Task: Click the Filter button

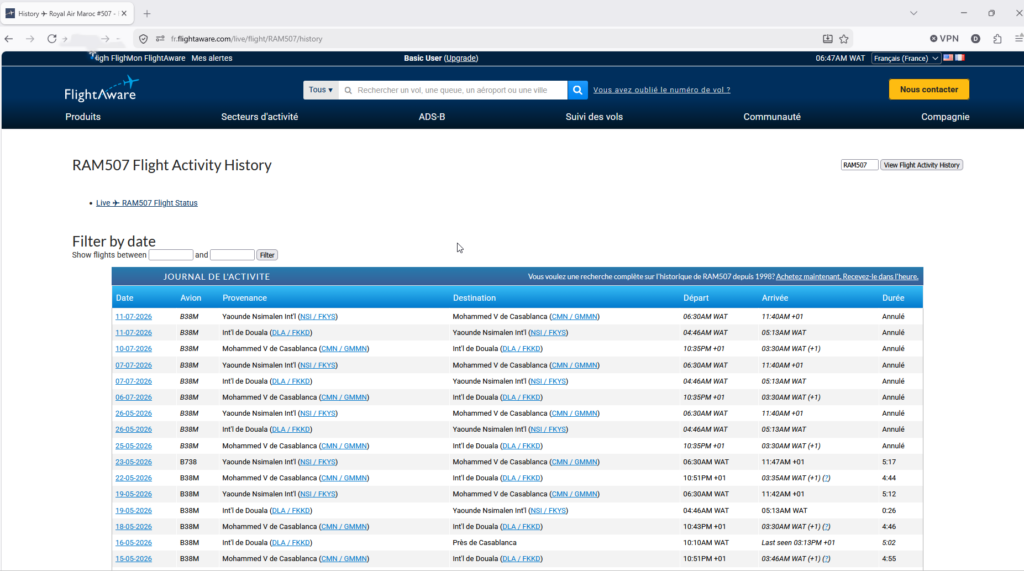Action: pyautogui.click(x=266, y=255)
